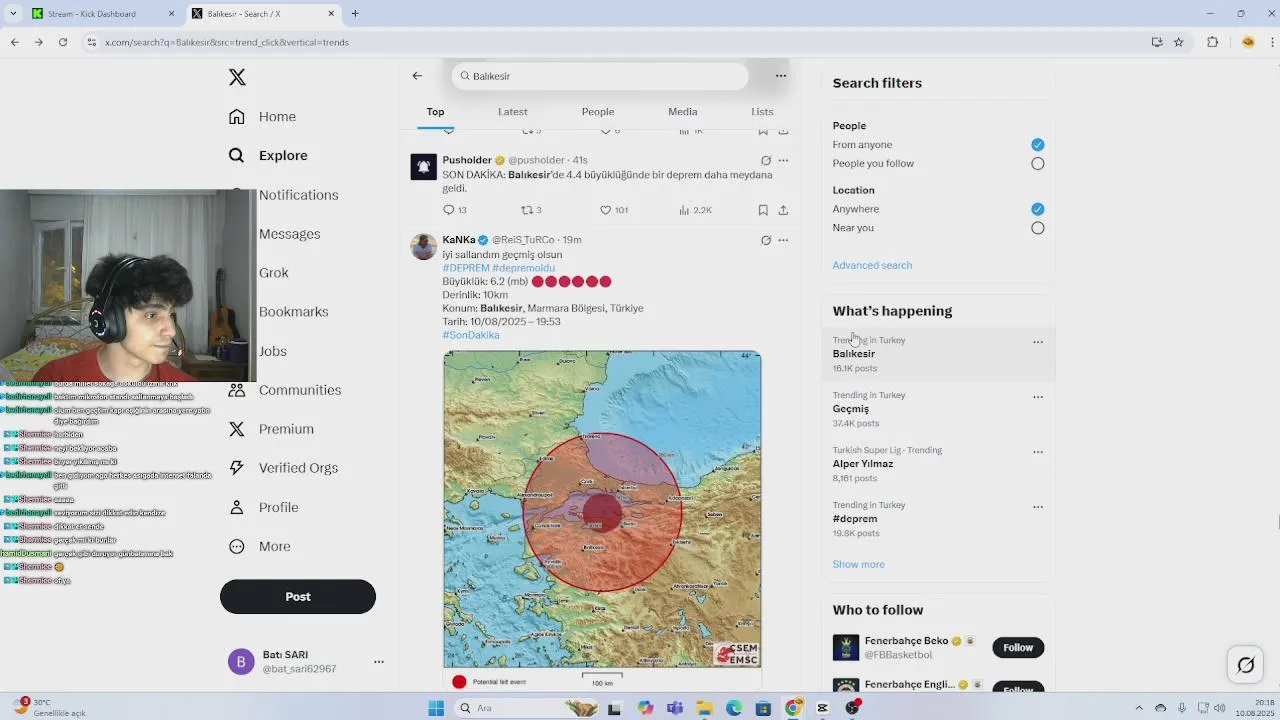Reload the page in browser toolbar
The width and height of the screenshot is (1280, 720).
tap(63, 42)
